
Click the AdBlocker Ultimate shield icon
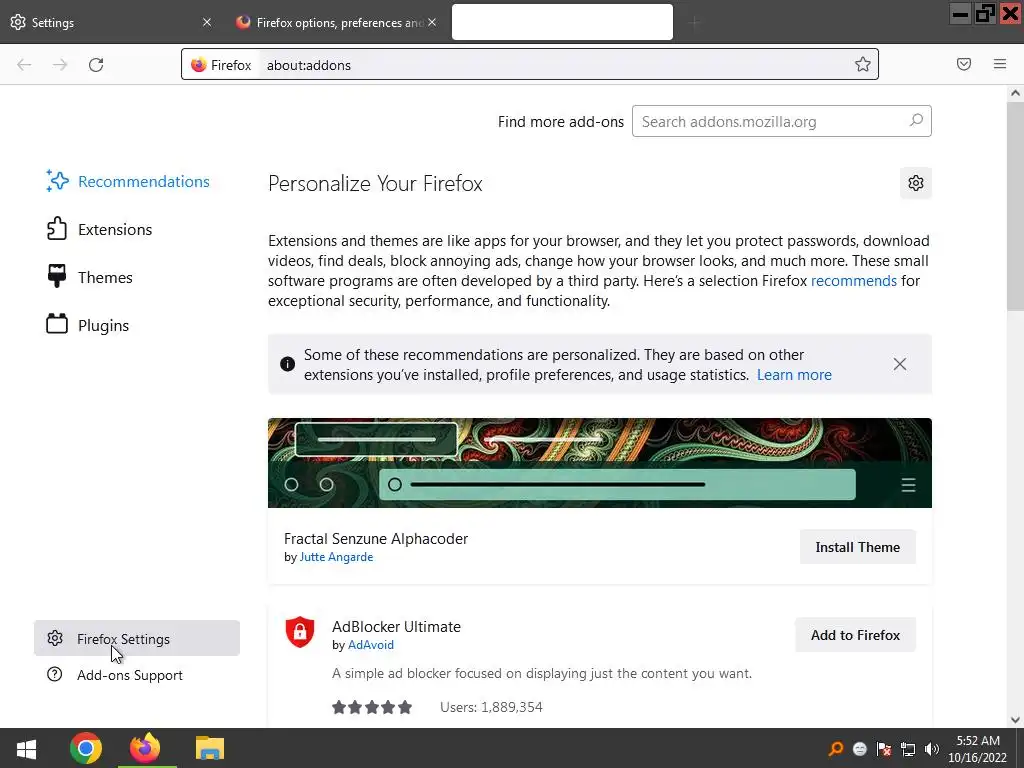tap(300, 632)
